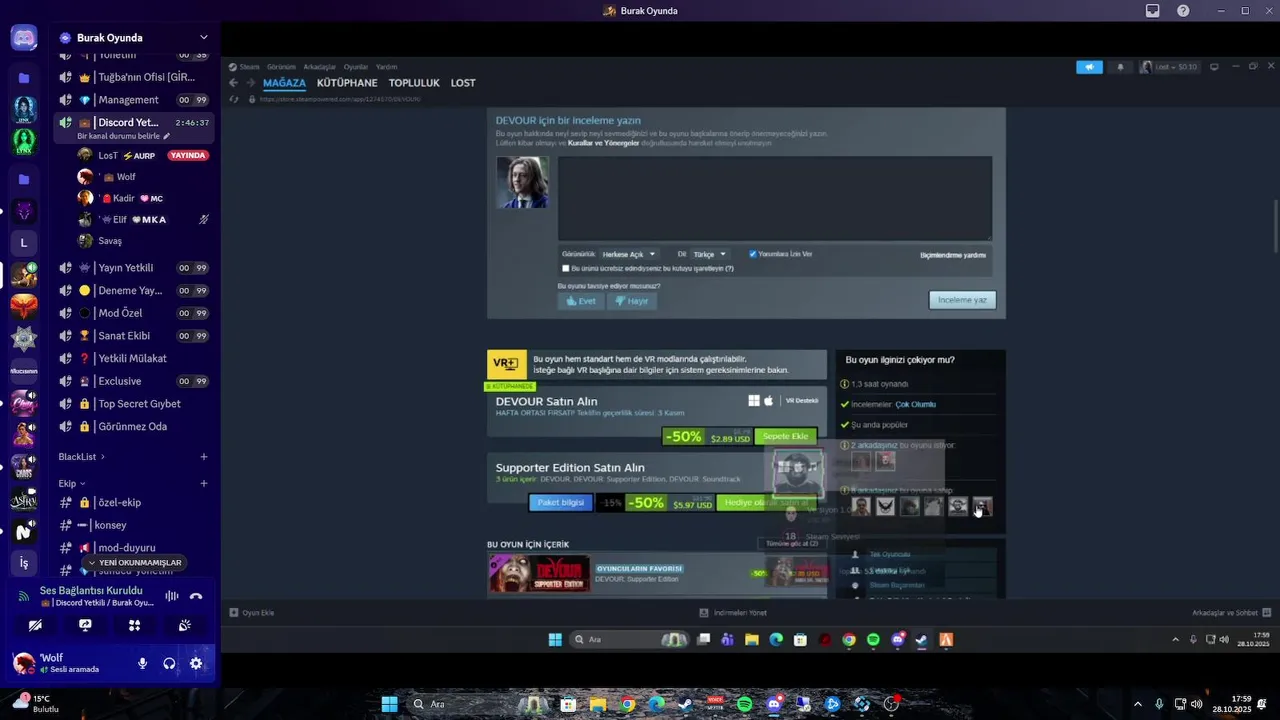Open Steam LOST profile tab
Screen dimensions: 1280x720
pyautogui.click(x=463, y=83)
